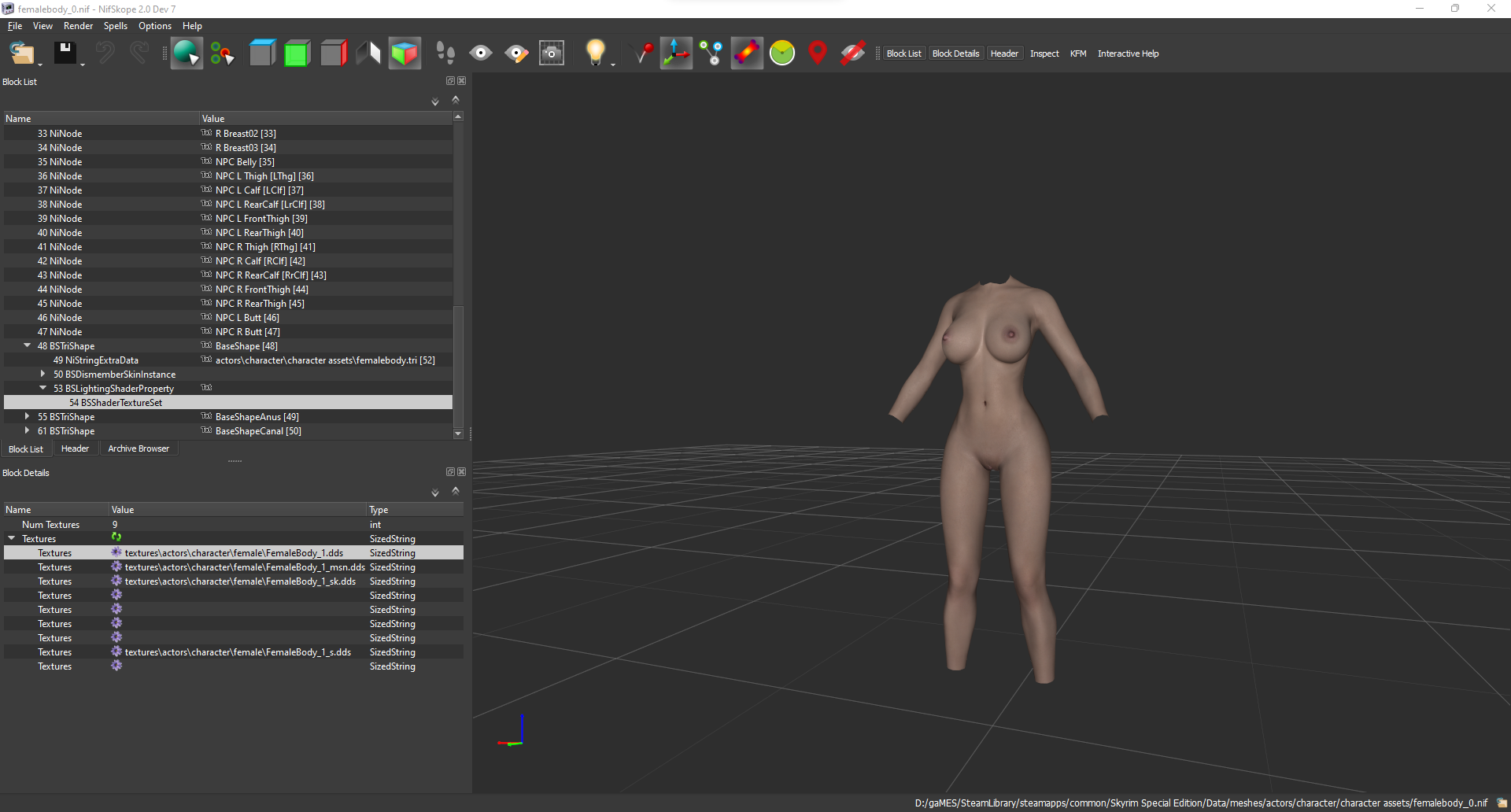Open the Save file dropdown arrow
The image size is (1511, 812).
click(x=82, y=65)
